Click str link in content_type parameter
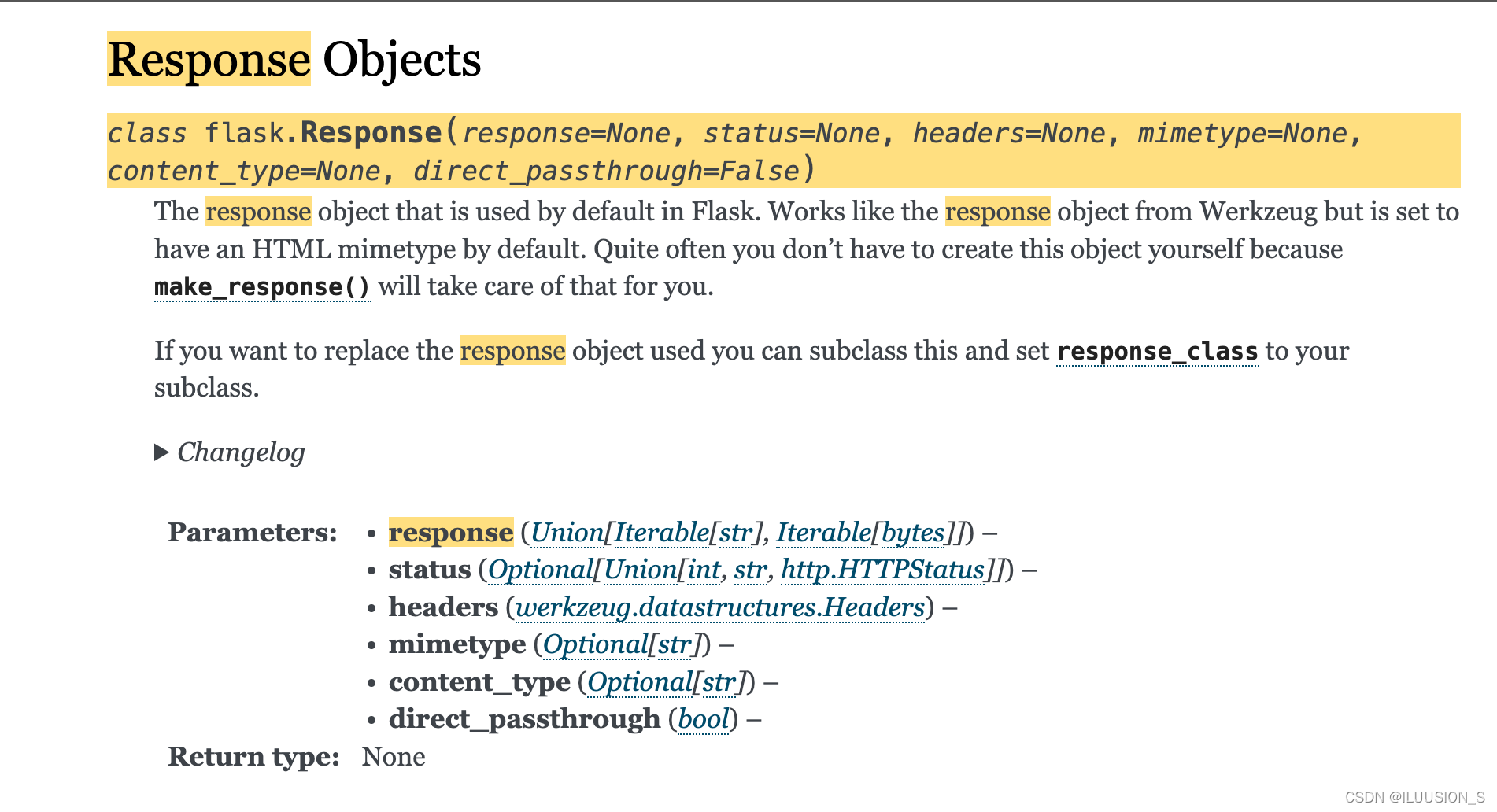This screenshot has width=1497, height=812. point(719,682)
